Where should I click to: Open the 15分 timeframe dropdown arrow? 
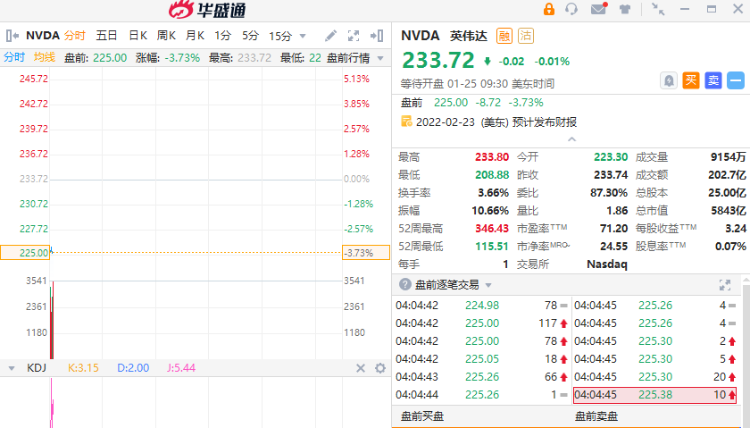pyautogui.click(x=301, y=36)
